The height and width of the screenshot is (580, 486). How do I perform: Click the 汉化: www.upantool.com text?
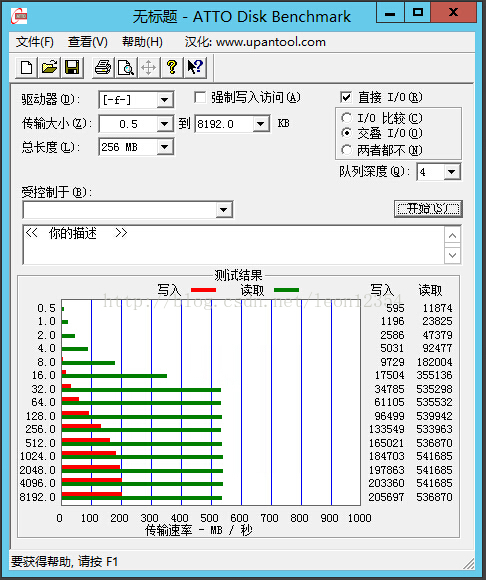pos(255,42)
